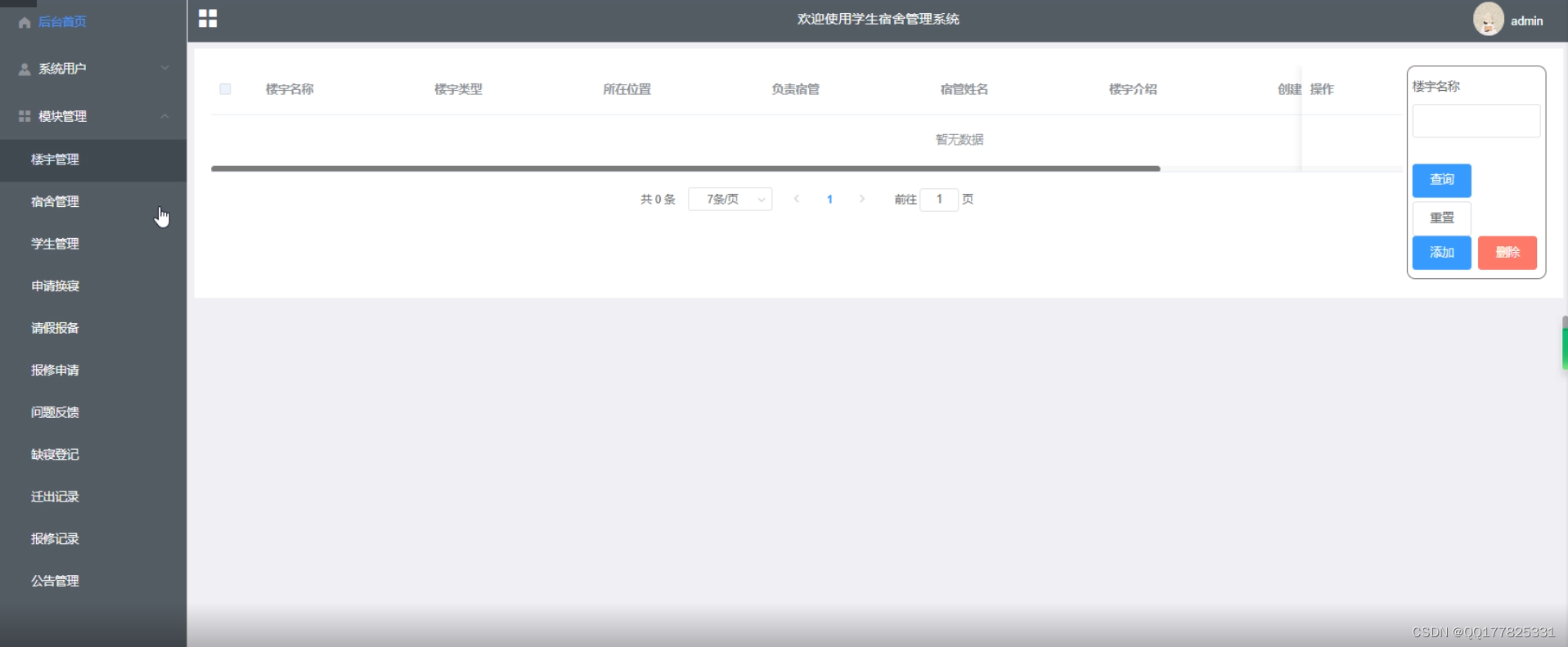Screen dimensions: 1568x647
Task: Open 缺寝登记 page
Action: [93, 455]
